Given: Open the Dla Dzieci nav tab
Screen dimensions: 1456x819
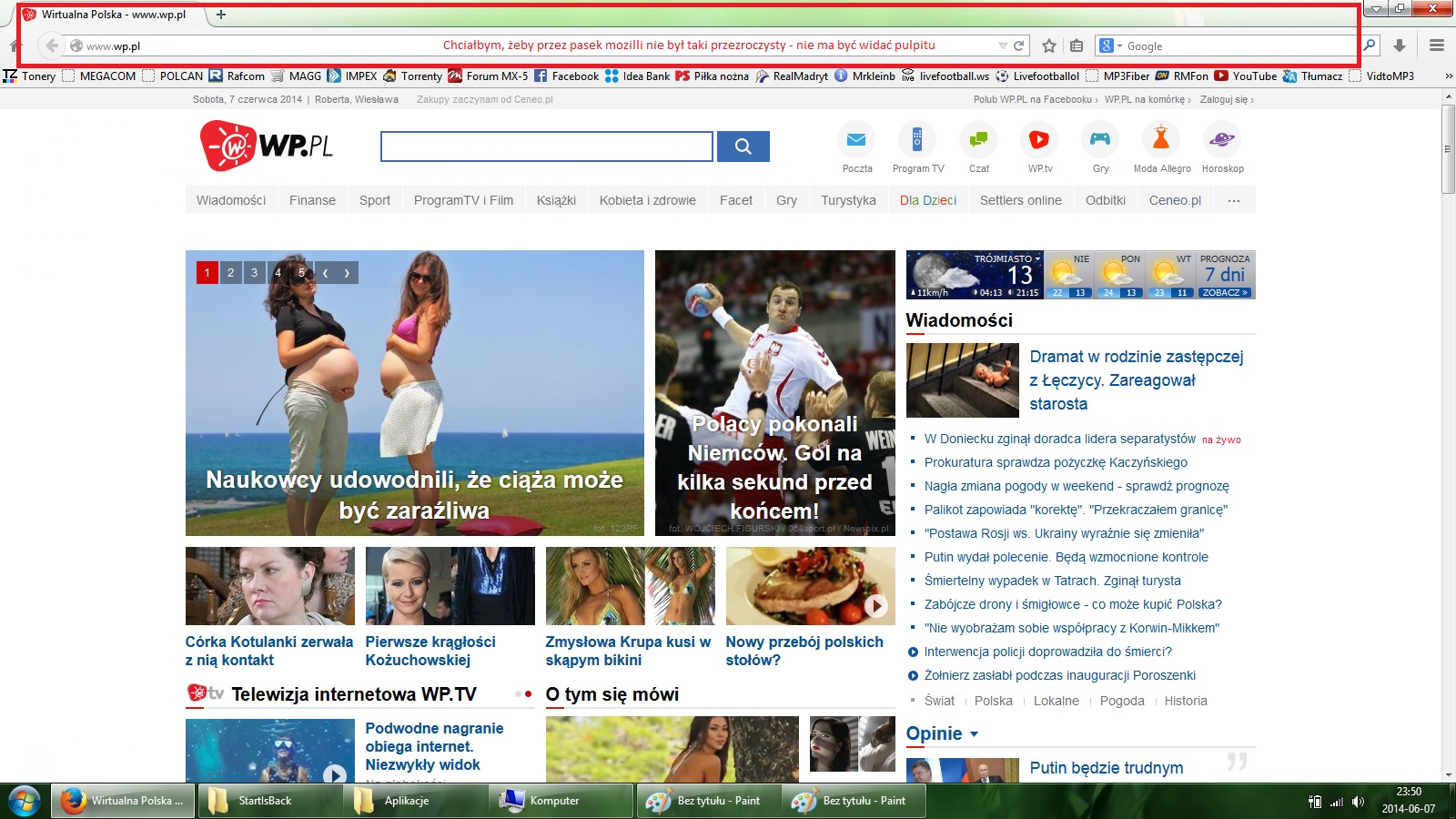Looking at the screenshot, I should click(928, 200).
